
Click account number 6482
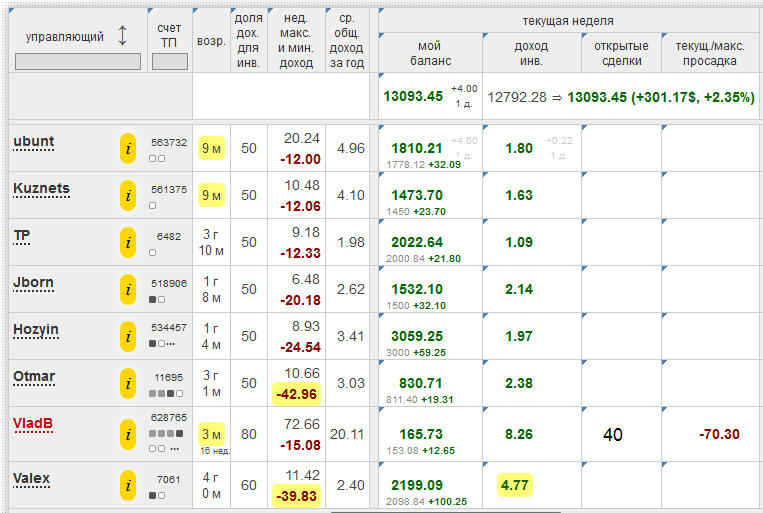169,237
